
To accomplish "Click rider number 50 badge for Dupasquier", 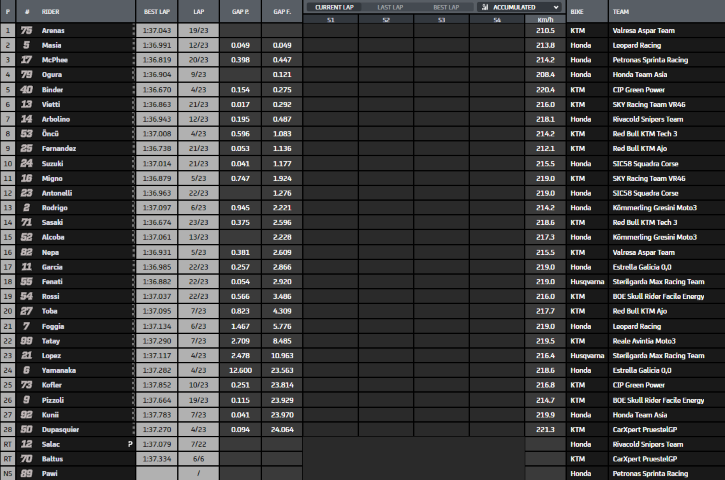I will tap(26, 429).
